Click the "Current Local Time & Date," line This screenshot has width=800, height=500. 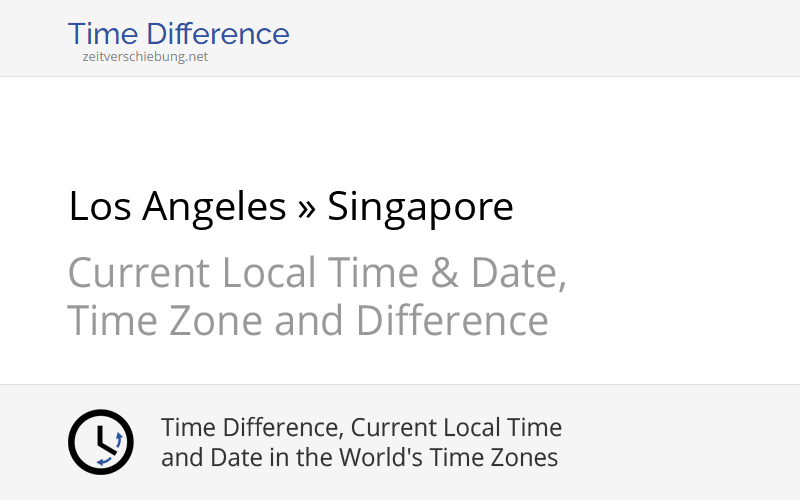click(x=317, y=273)
